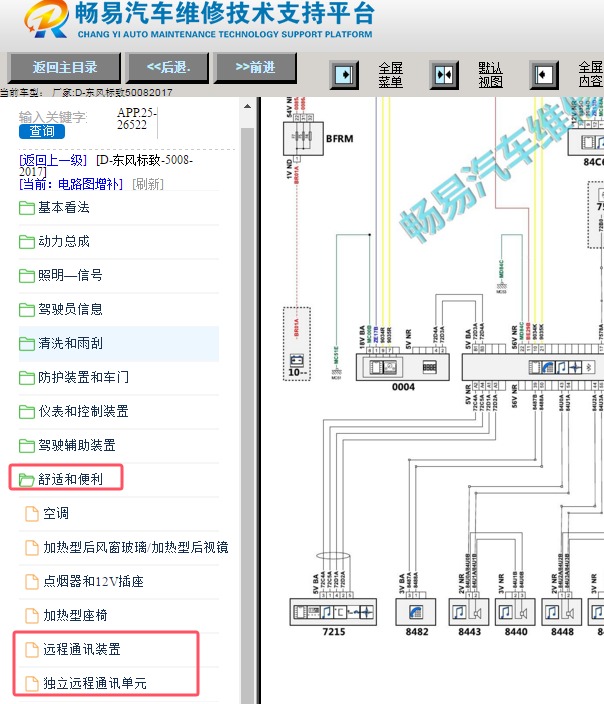This screenshot has height=704, width=604.
Task: Click 刷新 link
Action: (148, 184)
